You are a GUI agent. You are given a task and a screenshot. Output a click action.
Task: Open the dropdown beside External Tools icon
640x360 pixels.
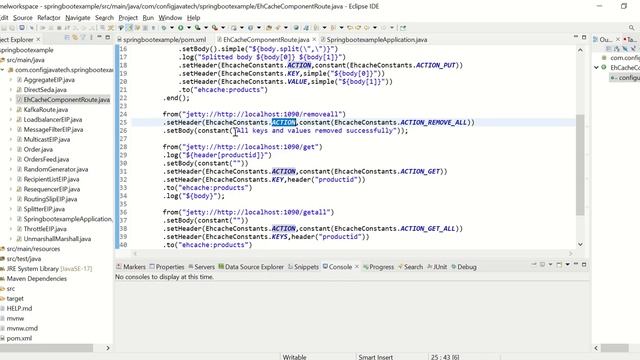pyautogui.click(x=223, y=28)
